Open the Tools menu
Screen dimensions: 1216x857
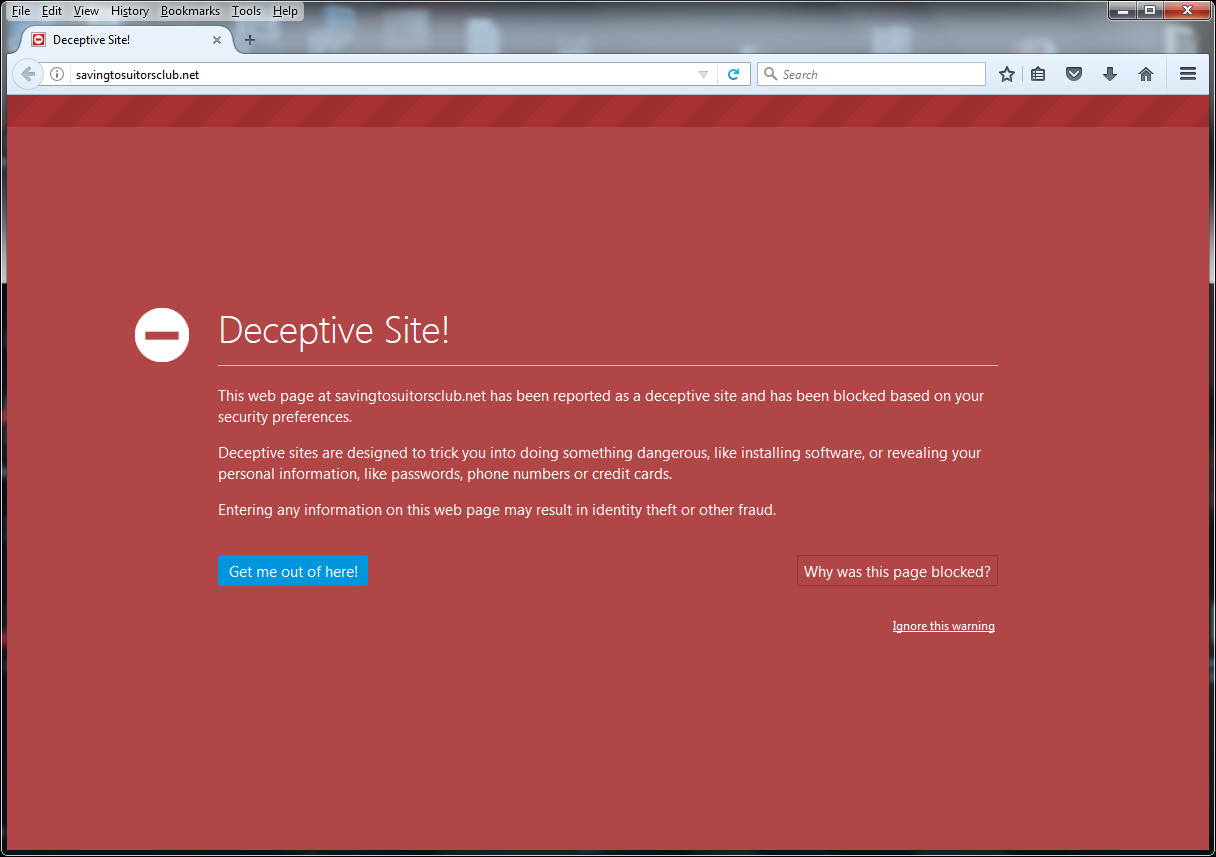tap(246, 11)
